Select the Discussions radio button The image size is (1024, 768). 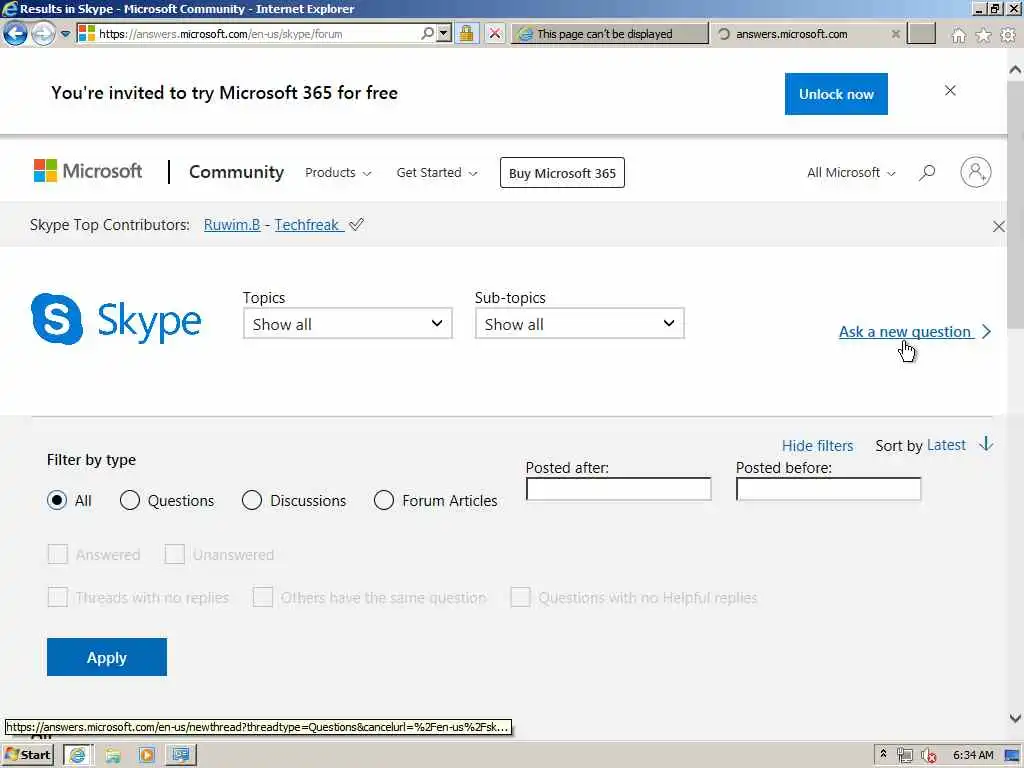(x=251, y=500)
